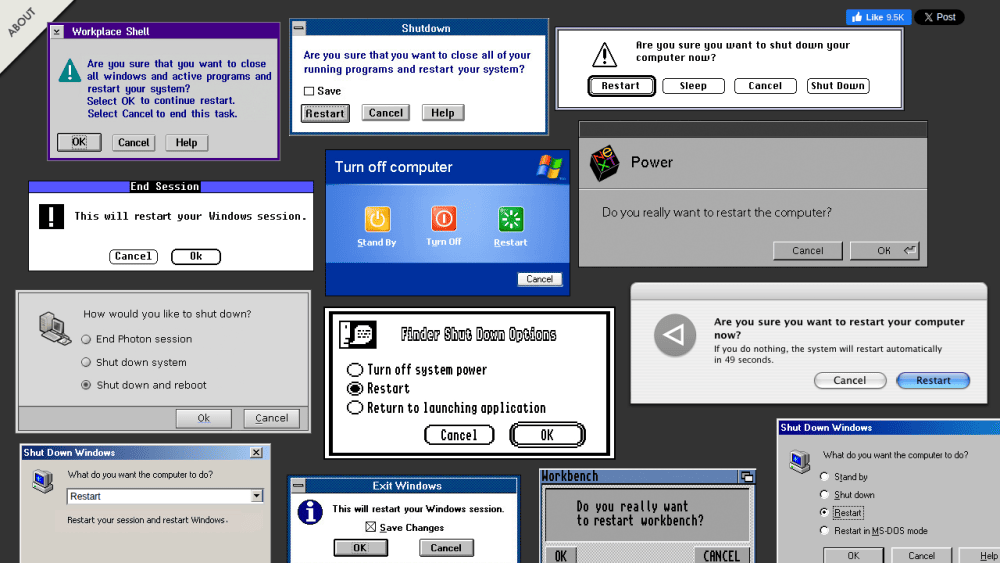This screenshot has width=1000, height=563.
Task: Select Stand by radio in Shut Down Windows
Action: pyautogui.click(x=825, y=476)
